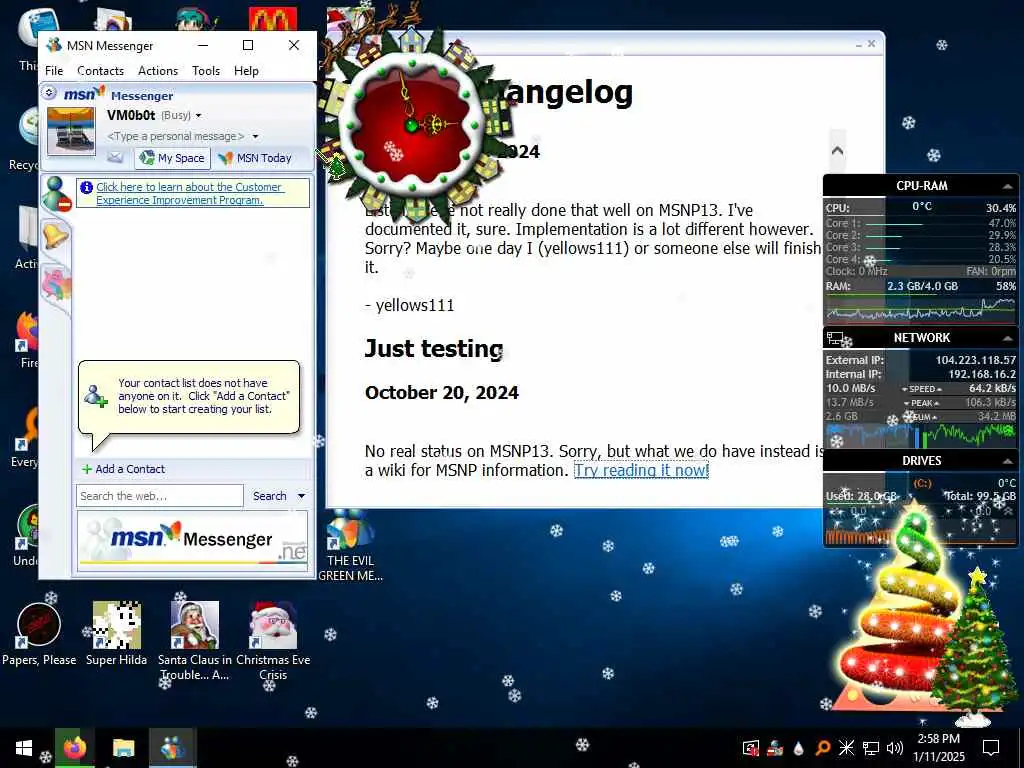Image resolution: width=1024 pixels, height=768 pixels.
Task: Click the MSN Messenger tray icon
Action: (x=775, y=748)
